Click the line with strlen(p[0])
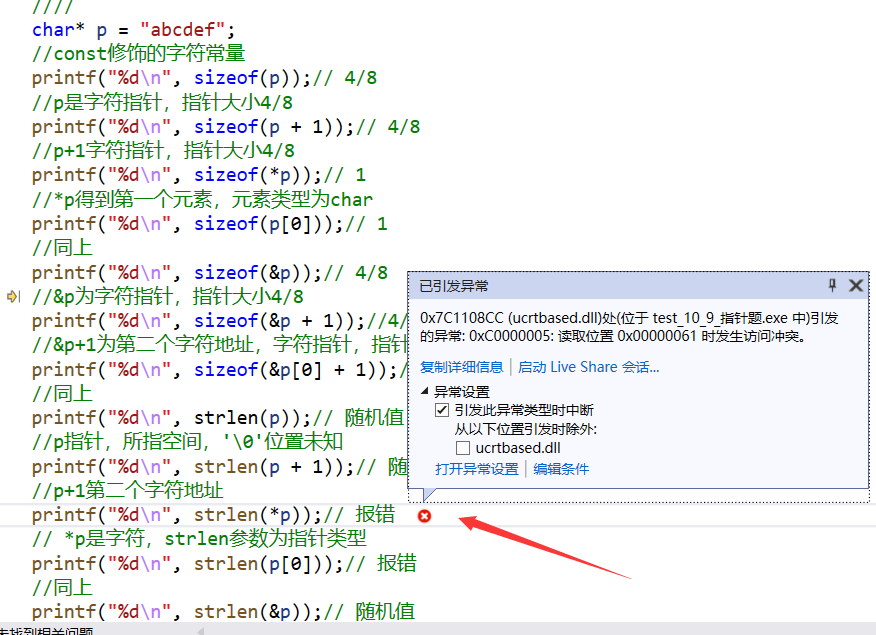 click(x=224, y=563)
